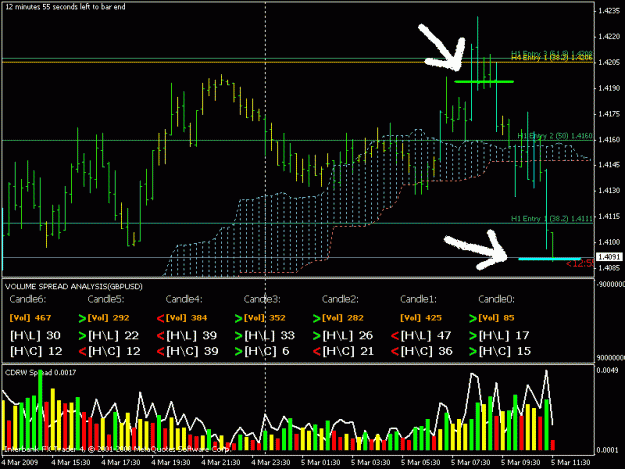
Task: Pick the '[H\C] 12' reading under Candle6
Action: [36, 351]
